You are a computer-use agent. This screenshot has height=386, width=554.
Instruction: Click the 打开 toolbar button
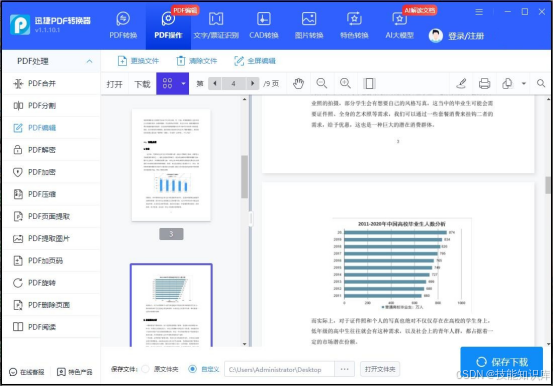click(x=114, y=84)
